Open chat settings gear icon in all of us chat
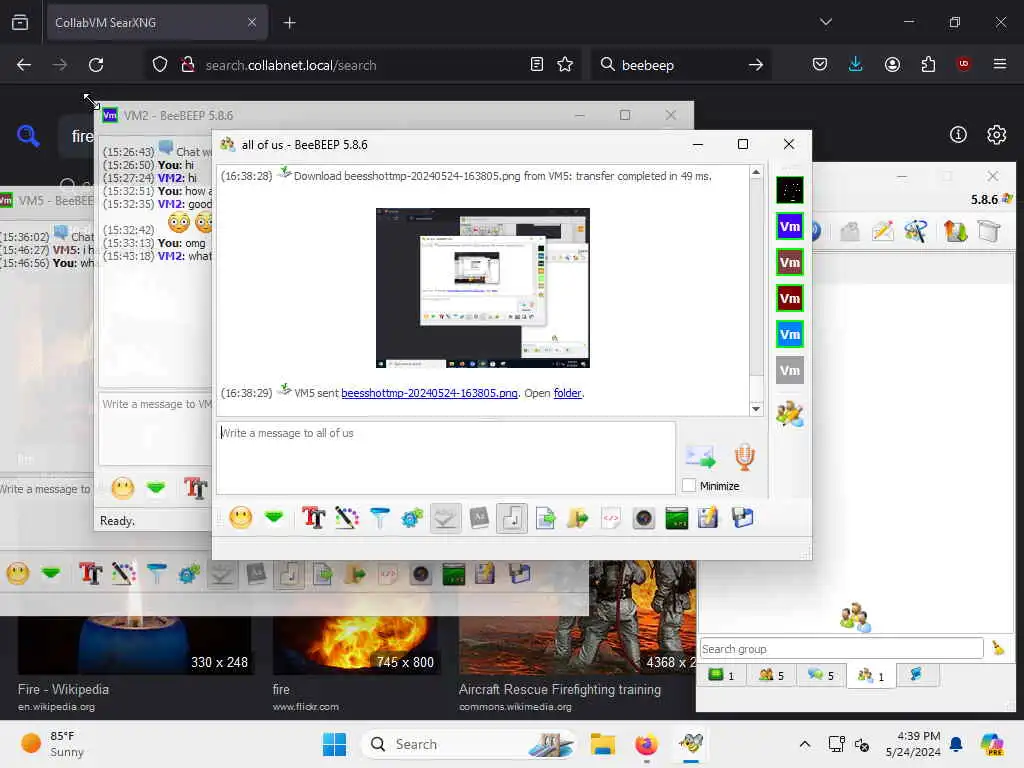Screen dimensions: 1024x768 click(x=412, y=518)
